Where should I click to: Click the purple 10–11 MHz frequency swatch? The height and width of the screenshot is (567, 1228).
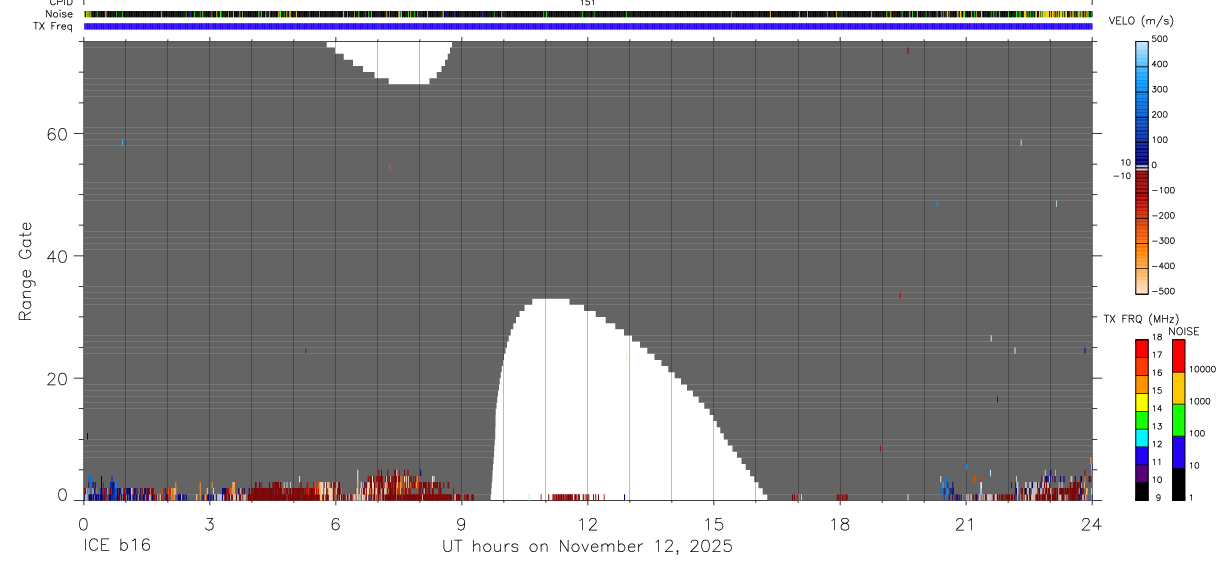pos(1142,473)
